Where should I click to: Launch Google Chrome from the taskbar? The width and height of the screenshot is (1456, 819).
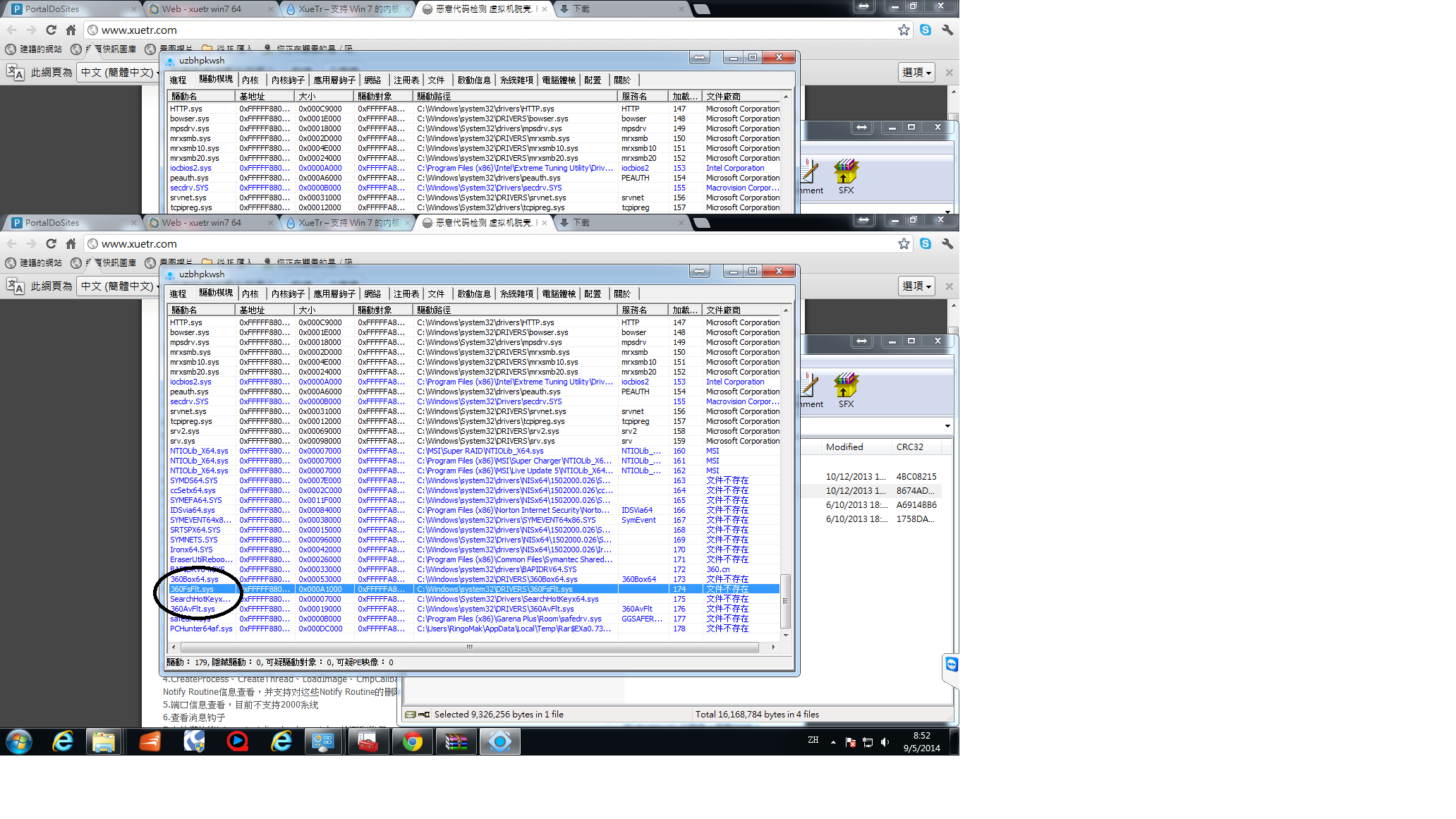click(x=413, y=741)
